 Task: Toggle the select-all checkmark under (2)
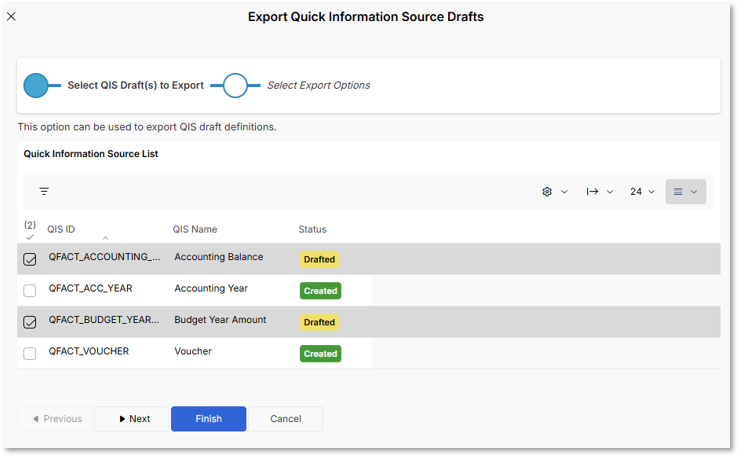click(30, 237)
